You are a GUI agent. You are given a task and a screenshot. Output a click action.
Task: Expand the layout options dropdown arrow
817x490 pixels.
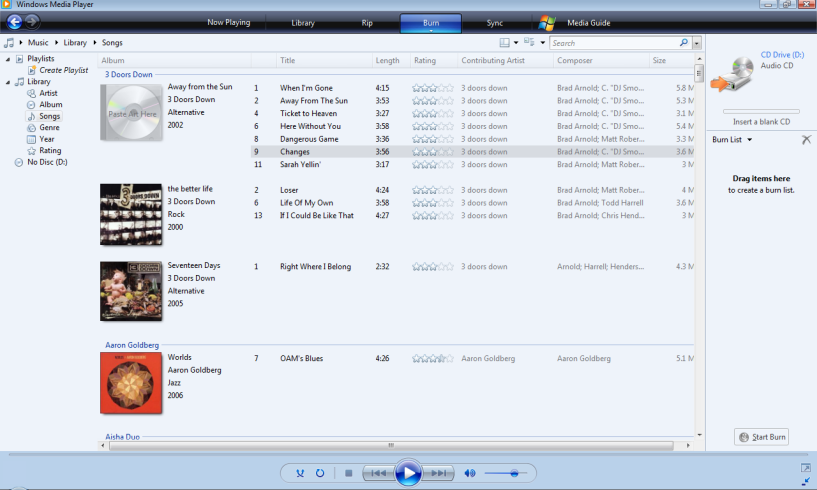pyautogui.click(x=516, y=43)
